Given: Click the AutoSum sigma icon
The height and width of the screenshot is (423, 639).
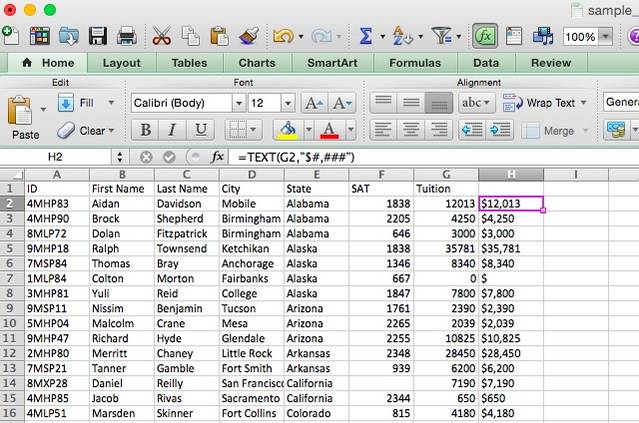Looking at the screenshot, I should 366,36.
